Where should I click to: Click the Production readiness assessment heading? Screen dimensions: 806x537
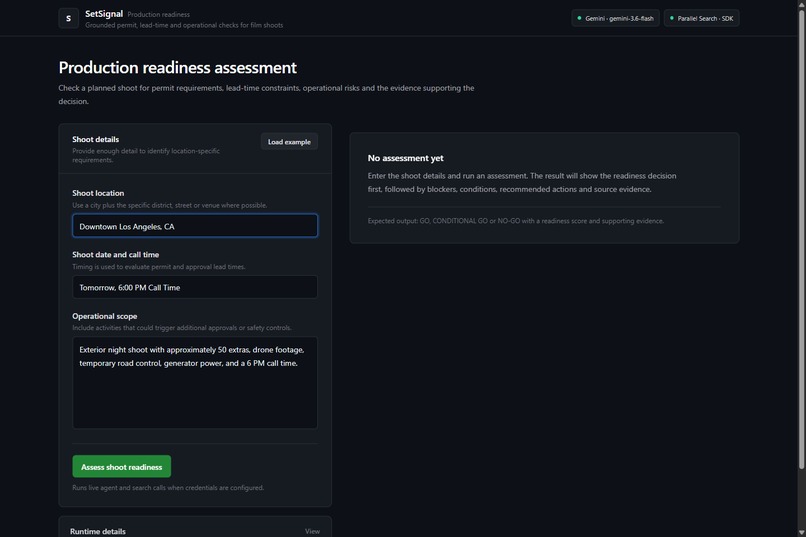click(x=177, y=68)
